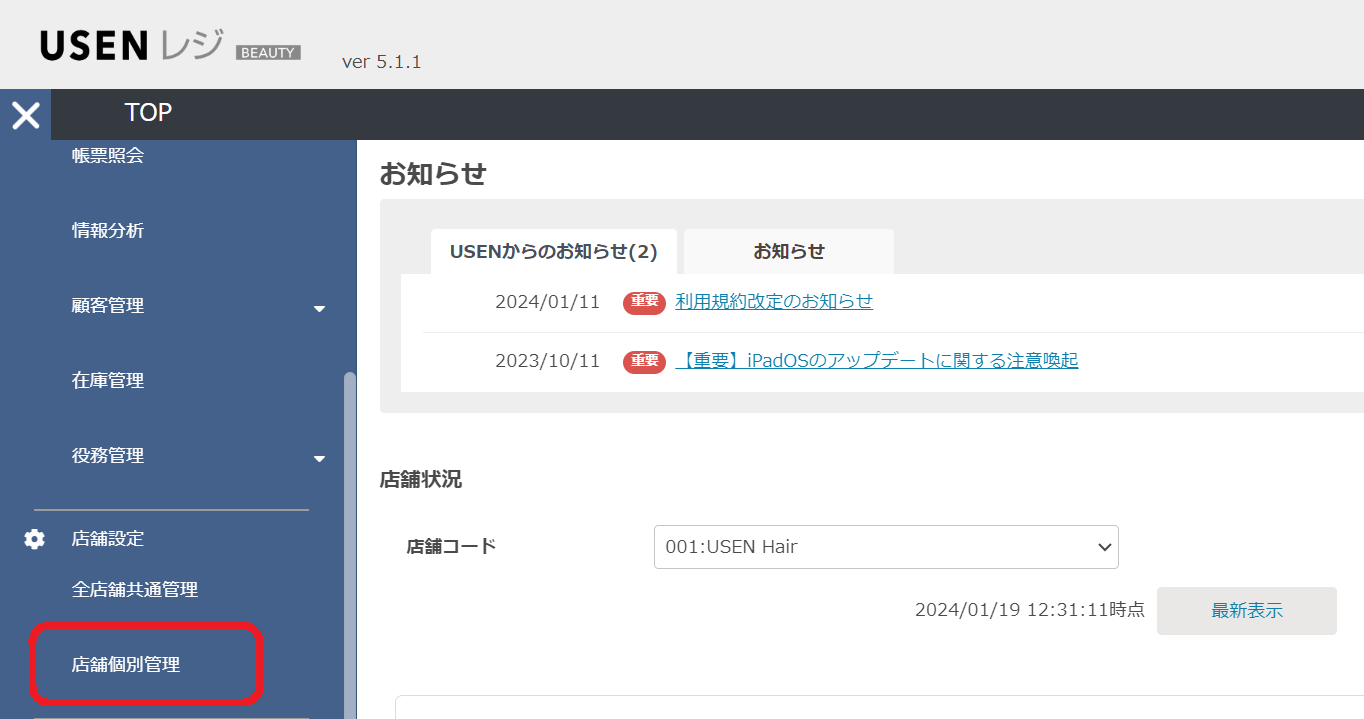Open 店舗個別管理 in the sidebar
This screenshot has width=1364, height=719.
126,664
